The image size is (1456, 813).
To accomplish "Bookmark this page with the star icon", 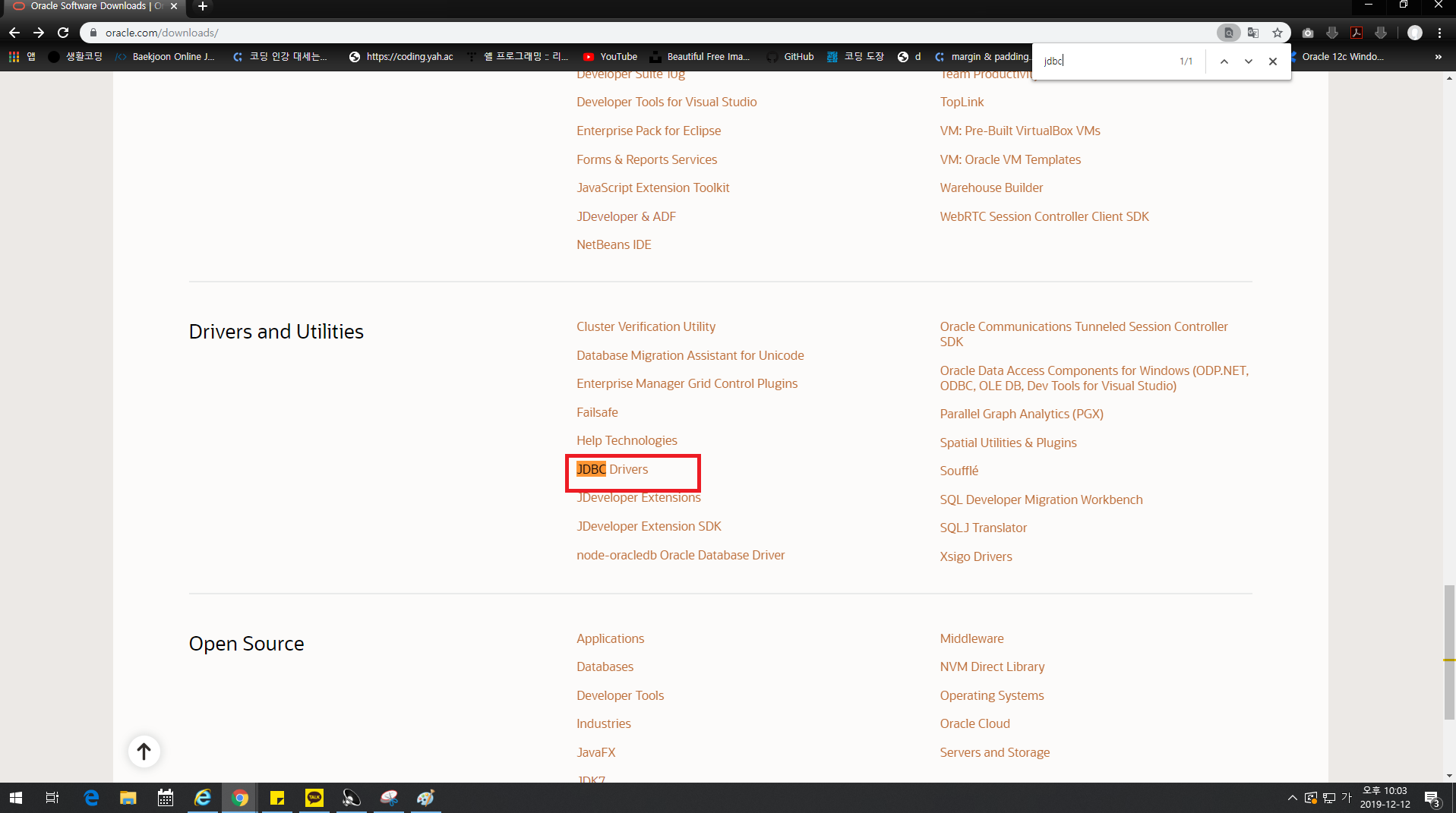I will [x=1278, y=33].
